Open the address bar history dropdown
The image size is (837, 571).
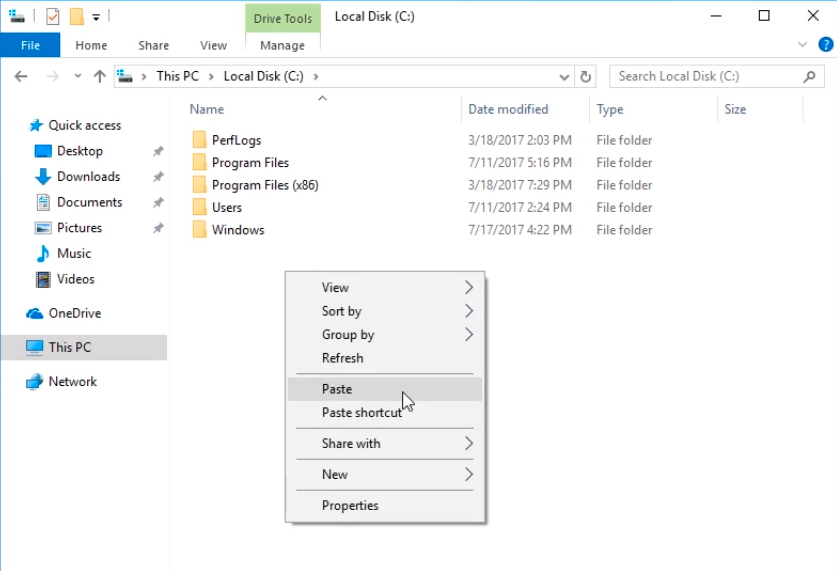pos(564,77)
